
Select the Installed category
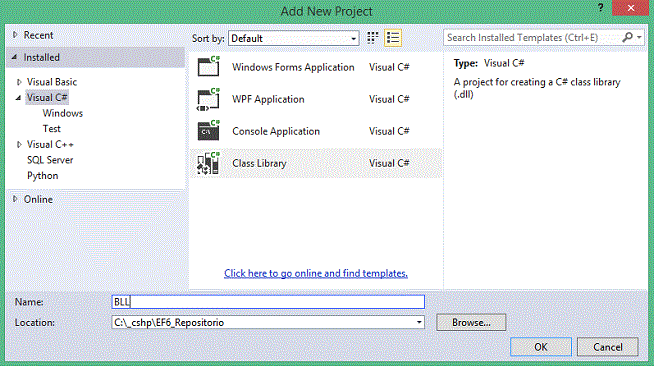coord(42,57)
